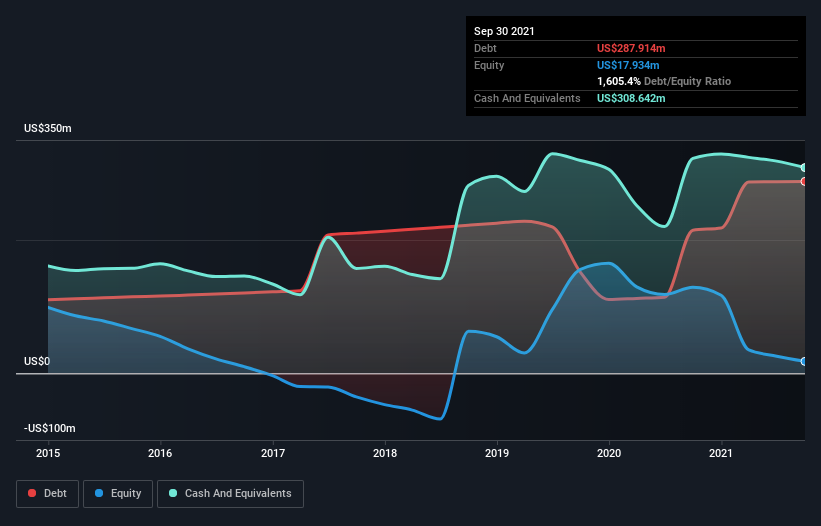The width and height of the screenshot is (821, 526).
Task: Click the blue Equity endpoint marker
Action: [804, 361]
